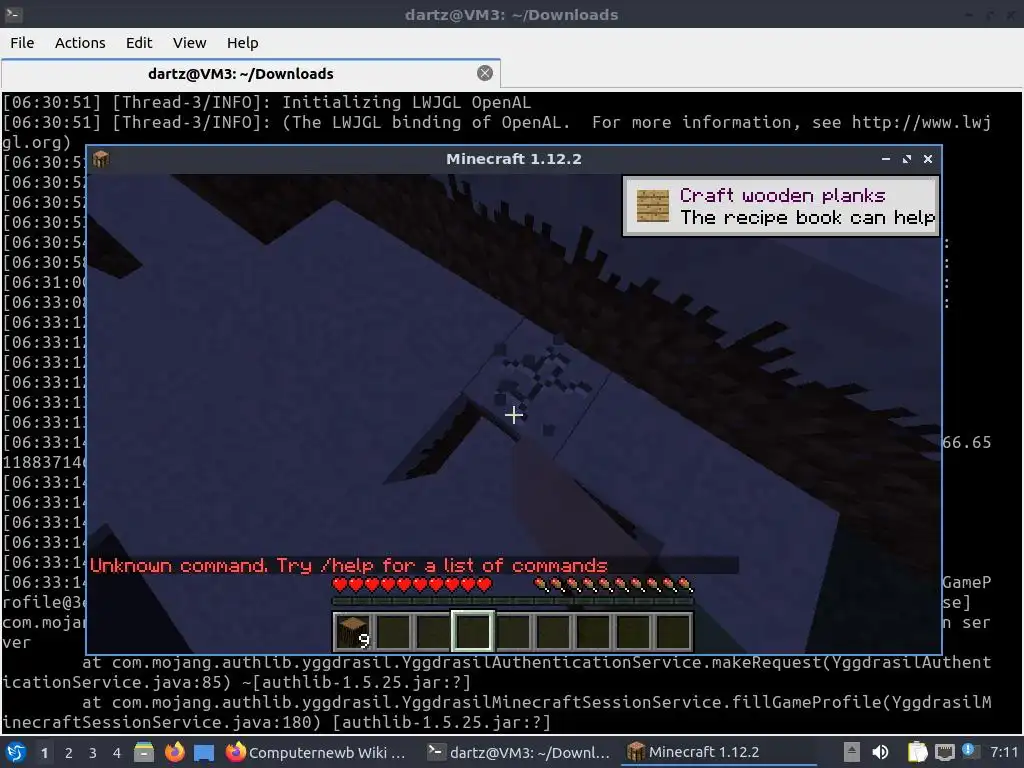Switch to workspace 2
This screenshot has height=768, width=1024.
point(69,753)
